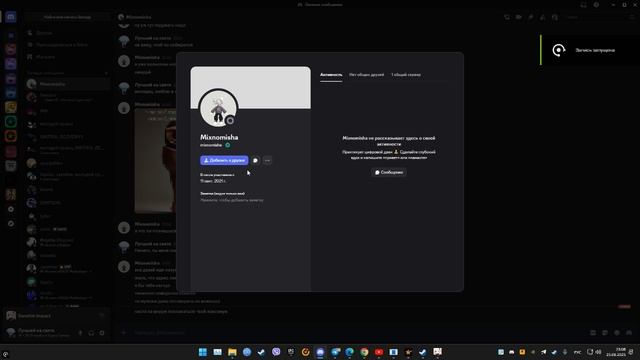Open Google Chrome from the taskbar

pyautogui.click(x=364, y=352)
